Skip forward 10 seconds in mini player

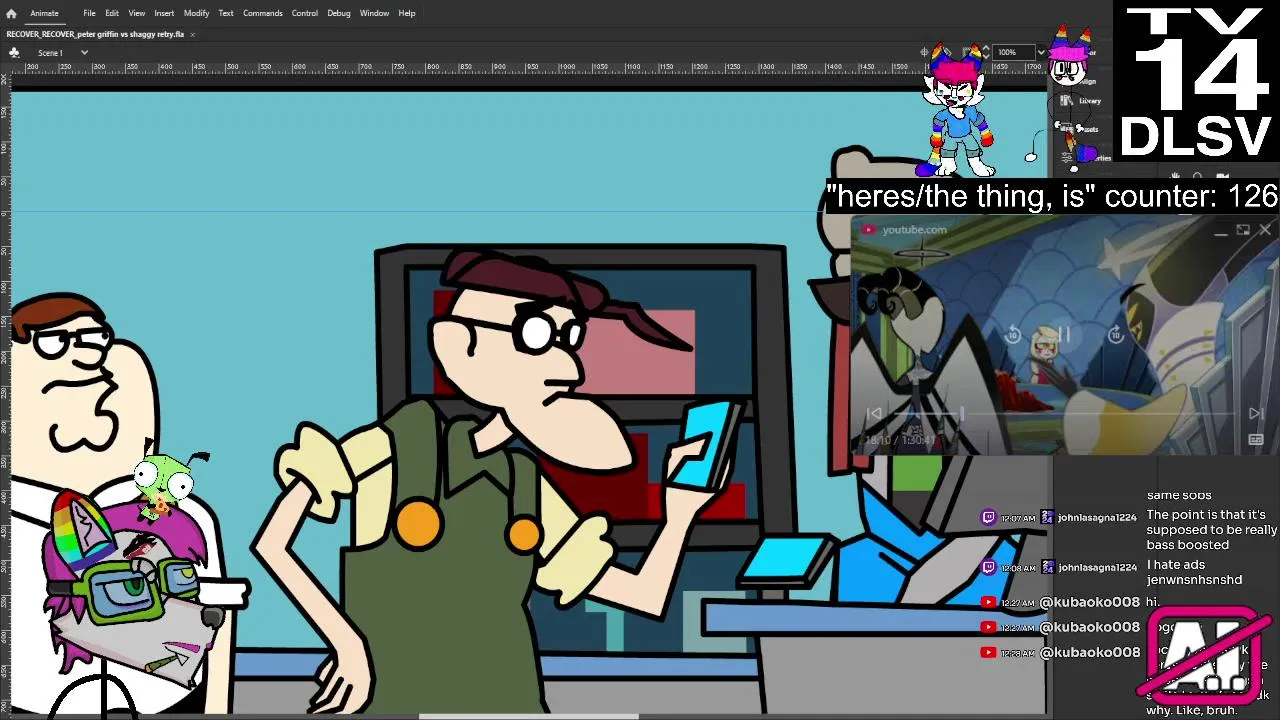tap(1116, 335)
